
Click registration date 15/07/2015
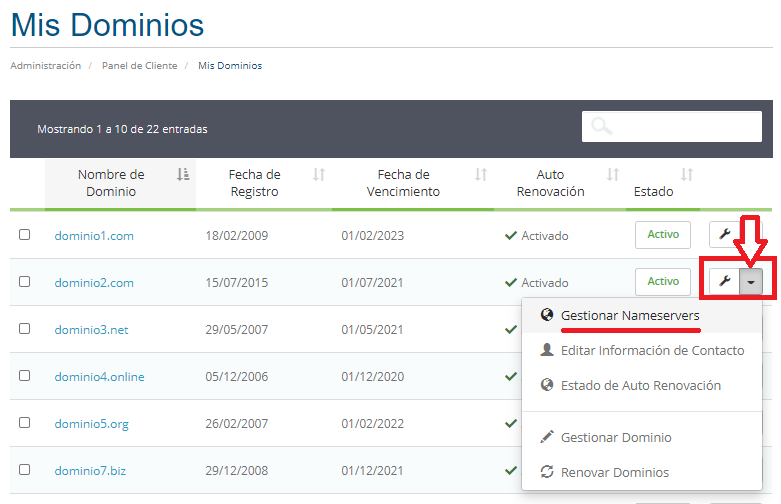tap(237, 282)
